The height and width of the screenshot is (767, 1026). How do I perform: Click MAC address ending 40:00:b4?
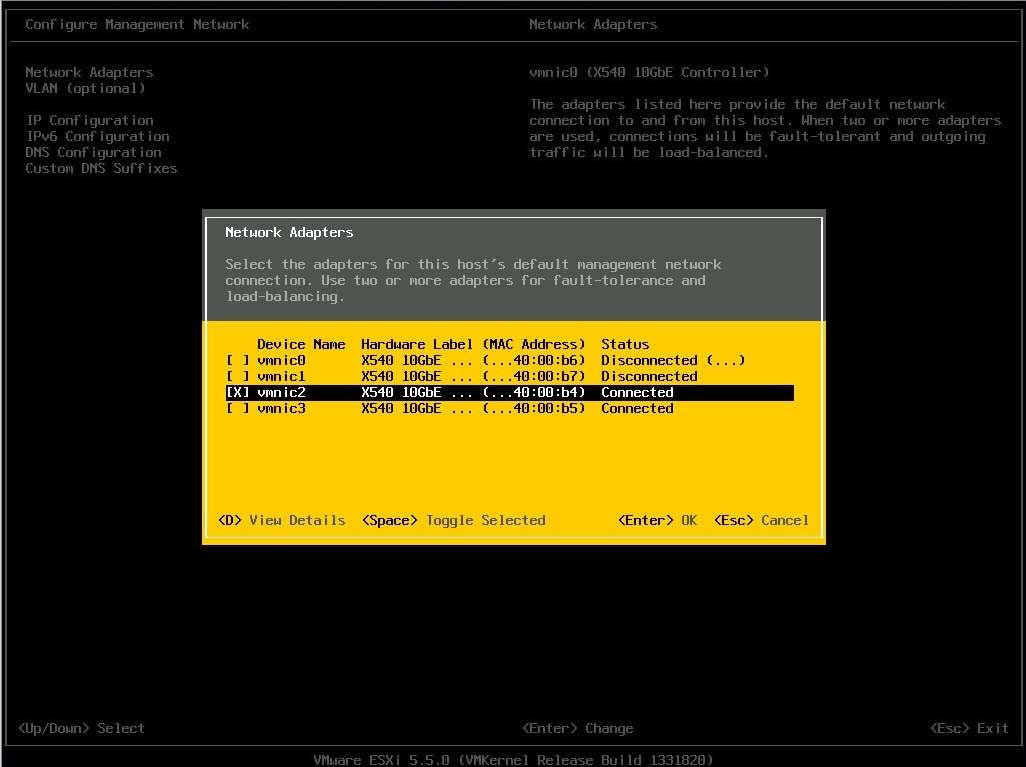pos(534,393)
